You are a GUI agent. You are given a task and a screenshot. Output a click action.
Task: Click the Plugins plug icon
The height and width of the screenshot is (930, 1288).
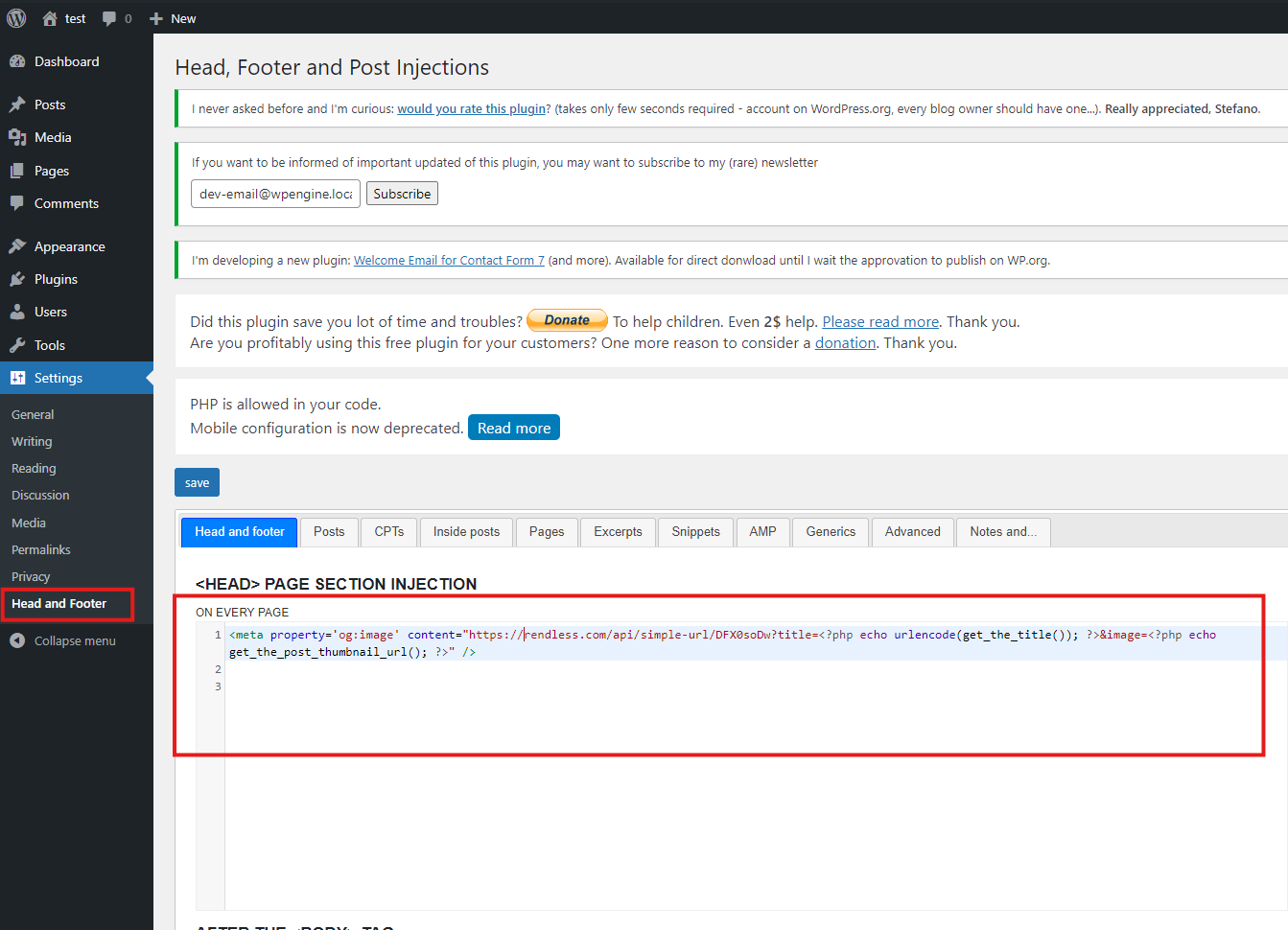(x=17, y=279)
